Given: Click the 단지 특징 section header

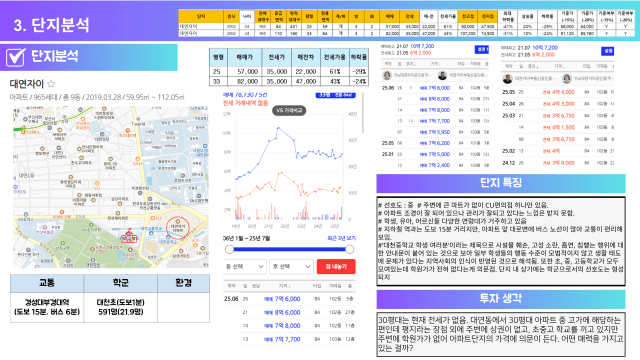Looking at the screenshot, I should coord(501,183).
